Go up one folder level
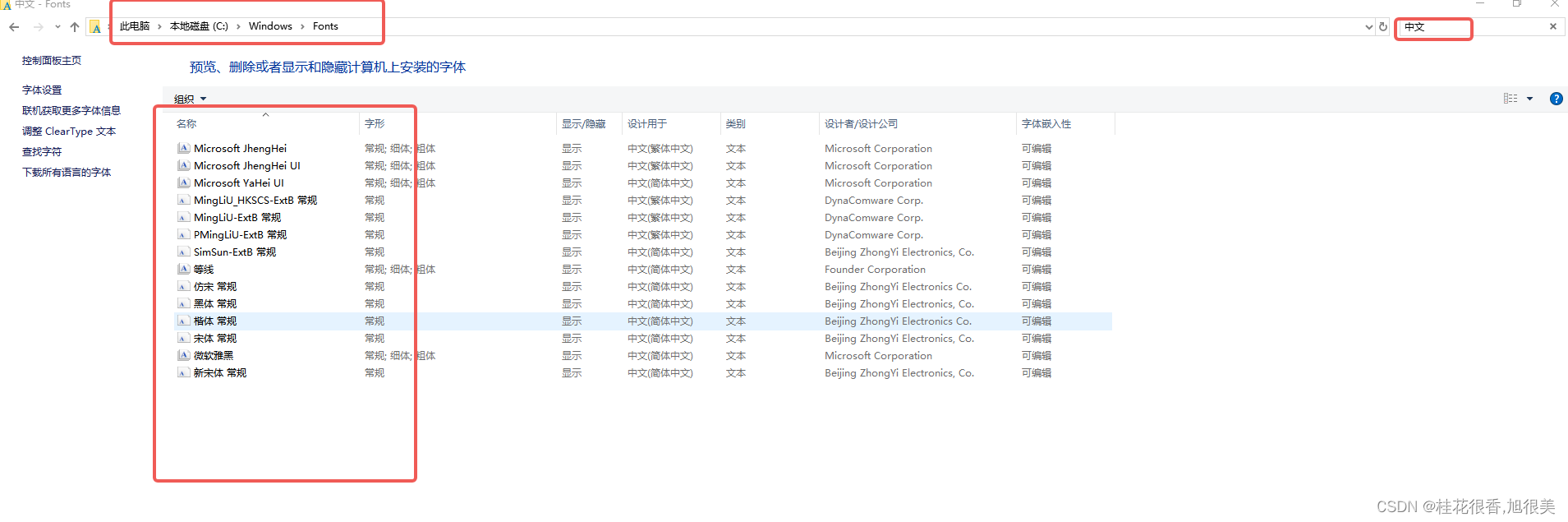Screen dimensions: 1568x522 tap(75, 27)
